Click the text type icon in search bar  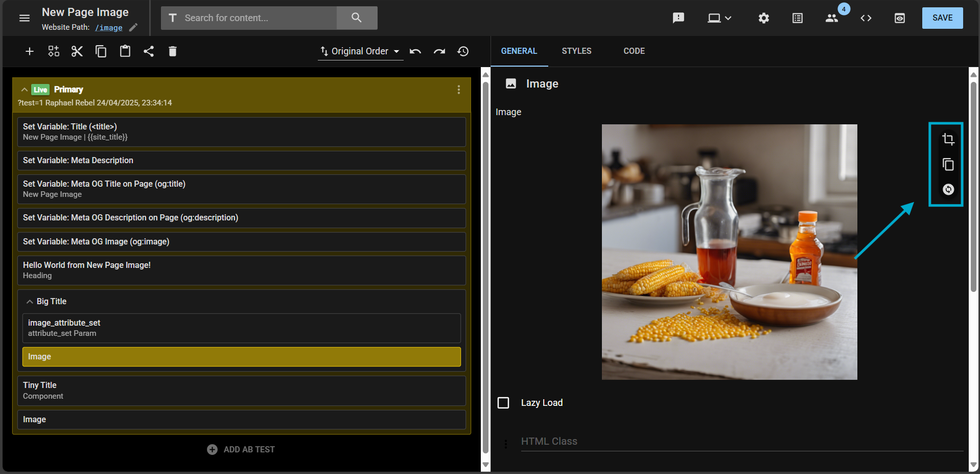click(x=172, y=18)
